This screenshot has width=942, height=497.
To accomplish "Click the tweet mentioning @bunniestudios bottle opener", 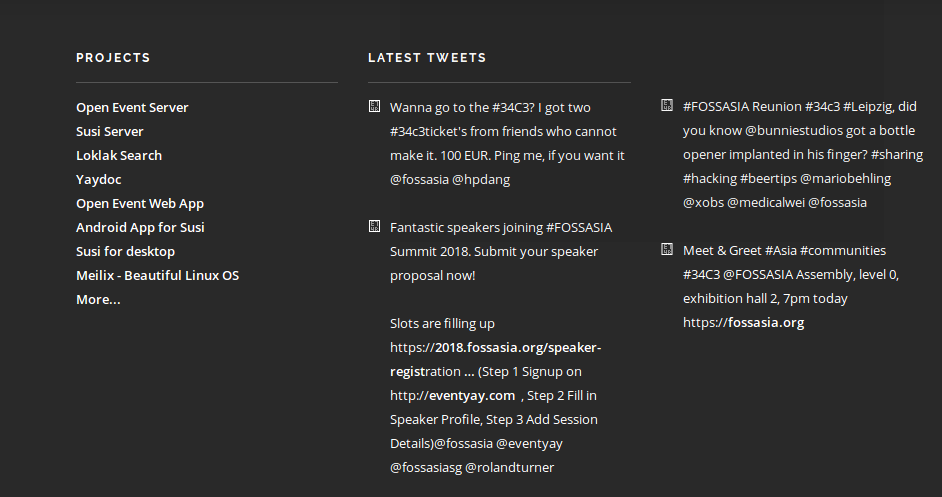I will pyautogui.click(x=803, y=154).
